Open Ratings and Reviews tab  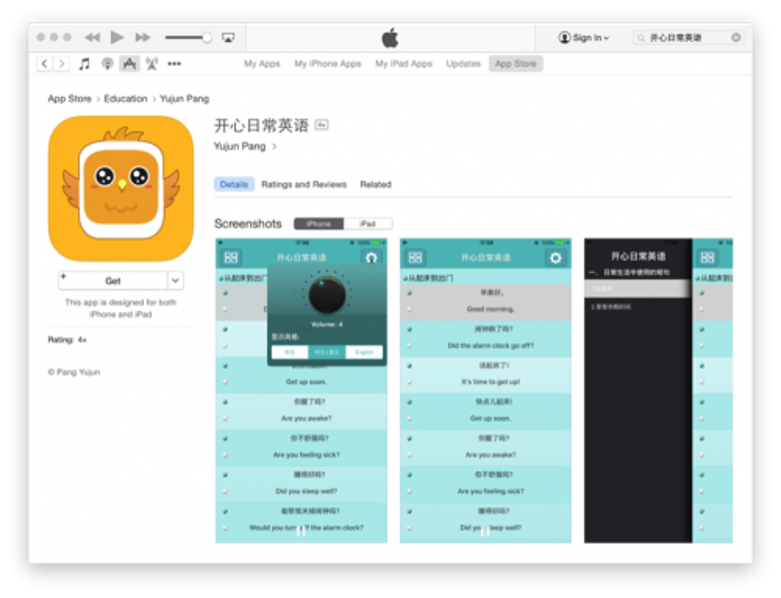click(x=304, y=184)
